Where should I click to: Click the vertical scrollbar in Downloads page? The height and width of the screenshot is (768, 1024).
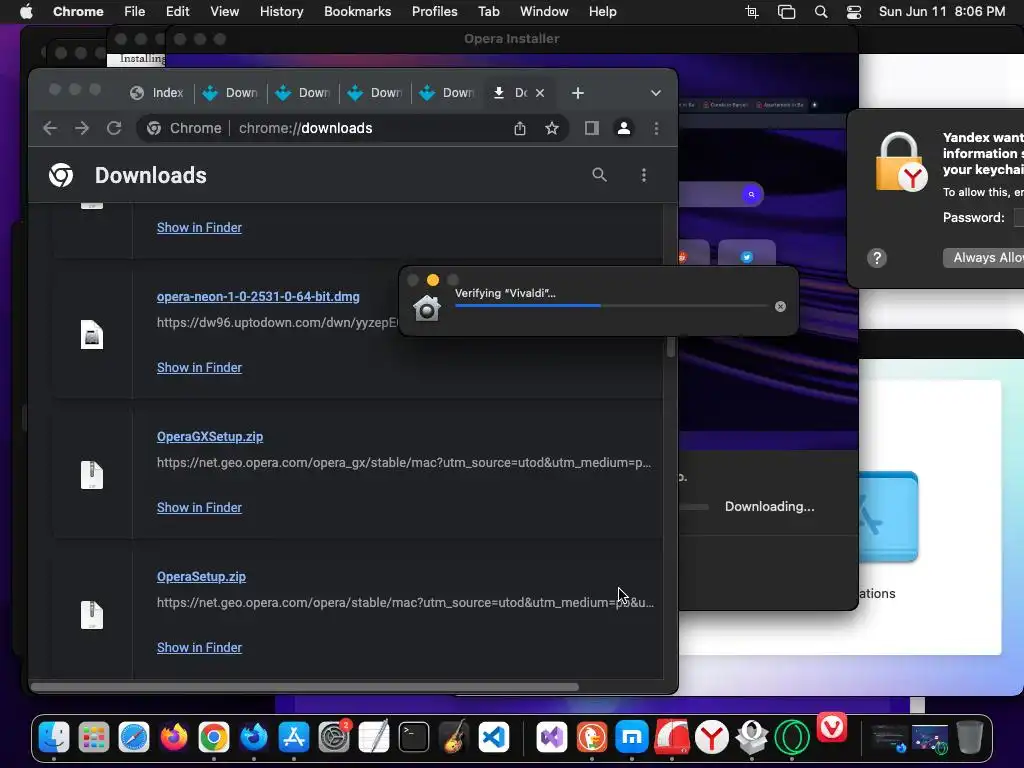(671, 345)
